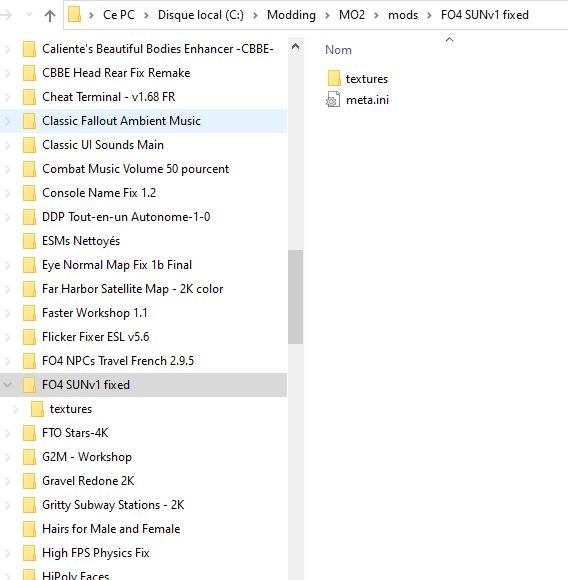Expand FTO Stars-4K tree node
The height and width of the screenshot is (580, 568).
(7, 433)
